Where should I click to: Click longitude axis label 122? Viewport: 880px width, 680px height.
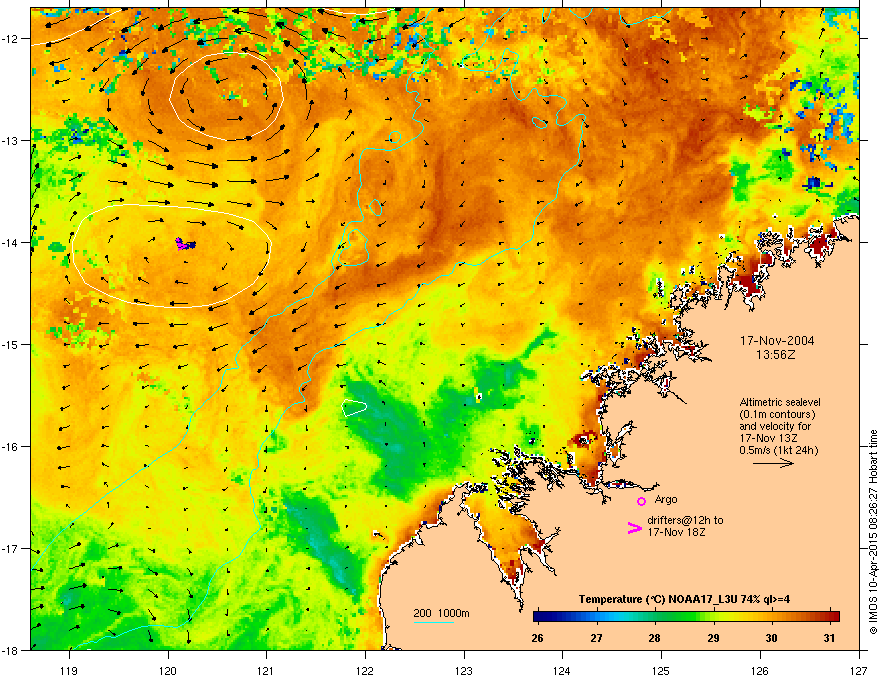[365, 670]
